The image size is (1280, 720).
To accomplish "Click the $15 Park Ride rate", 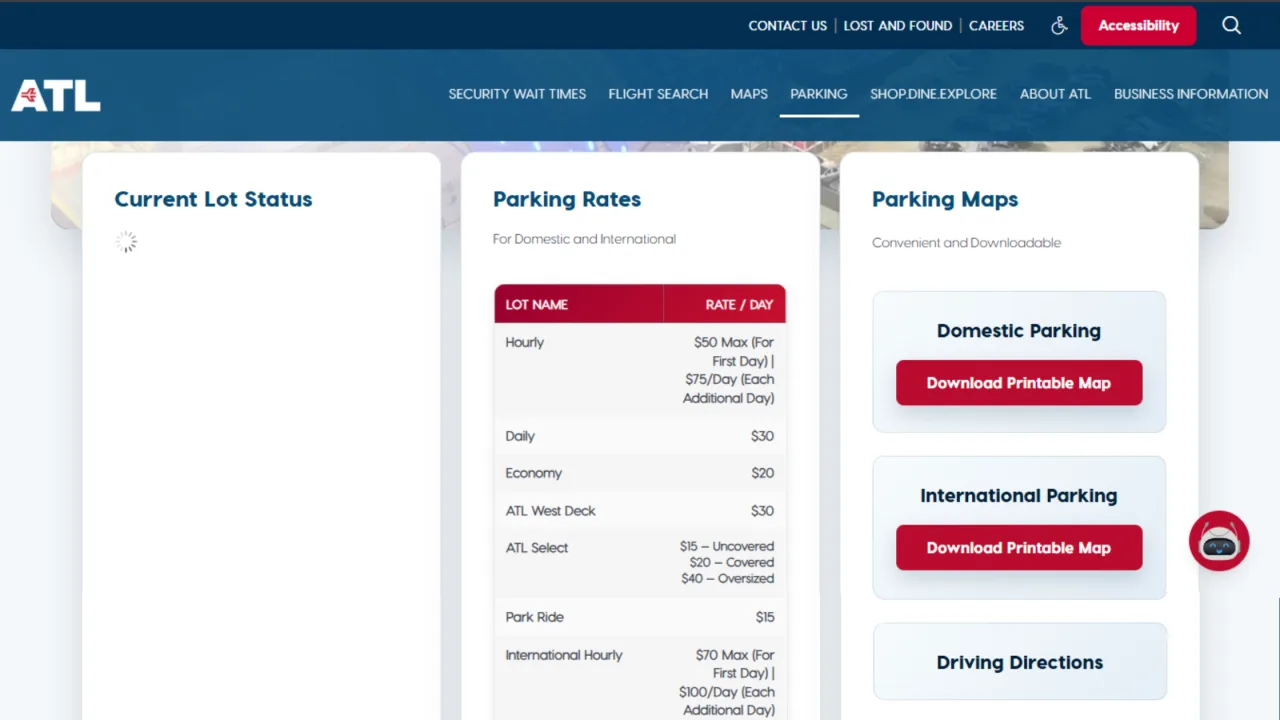I will 765,617.
